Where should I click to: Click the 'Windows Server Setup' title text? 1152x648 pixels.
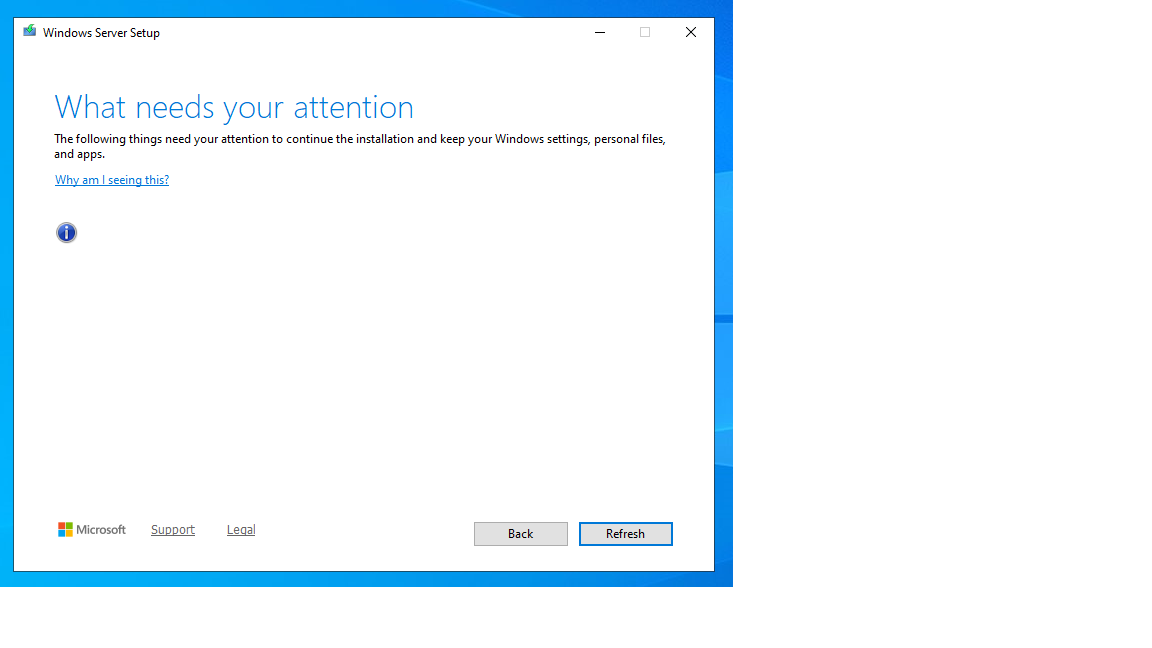click(x=101, y=33)
